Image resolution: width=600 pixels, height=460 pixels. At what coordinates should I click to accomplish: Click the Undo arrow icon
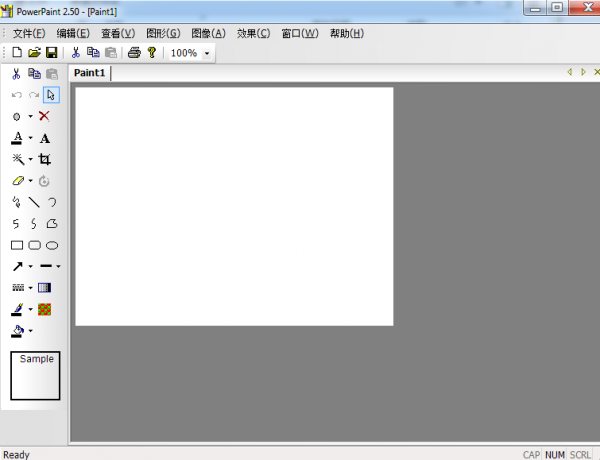[16, 95]
